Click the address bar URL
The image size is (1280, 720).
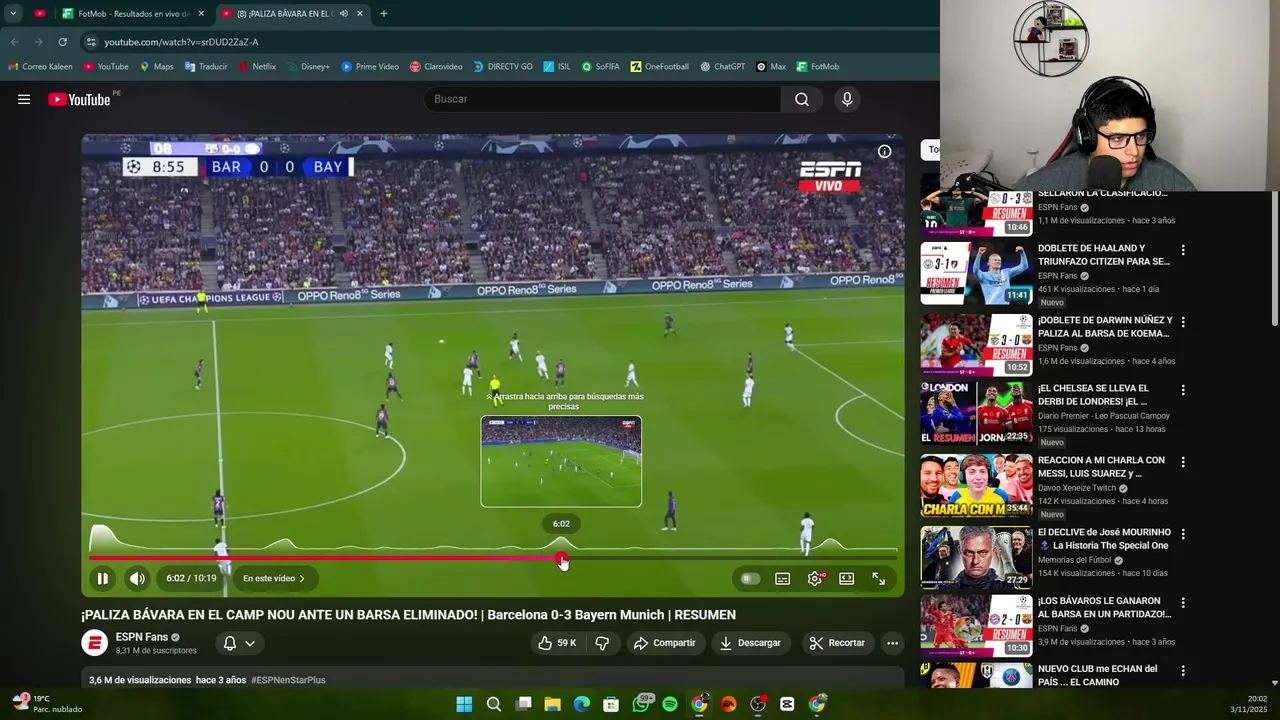(x=181, y=42)
